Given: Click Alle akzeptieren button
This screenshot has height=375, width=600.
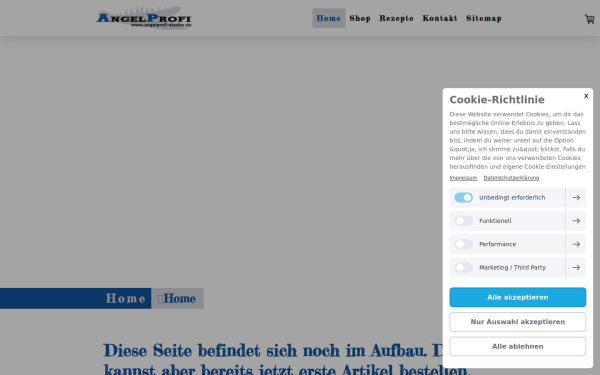Looking at the screenshot, I should coord(517,297).
